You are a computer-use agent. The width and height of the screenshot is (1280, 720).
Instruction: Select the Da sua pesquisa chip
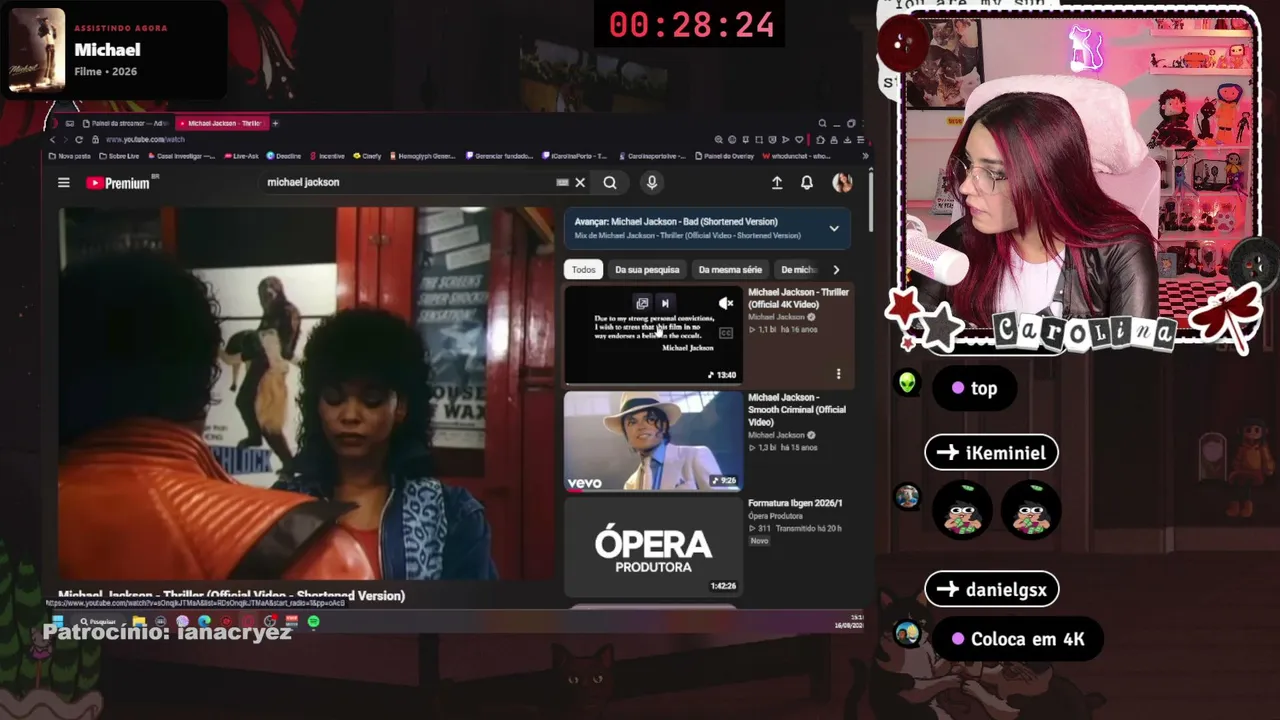(647, 269)
